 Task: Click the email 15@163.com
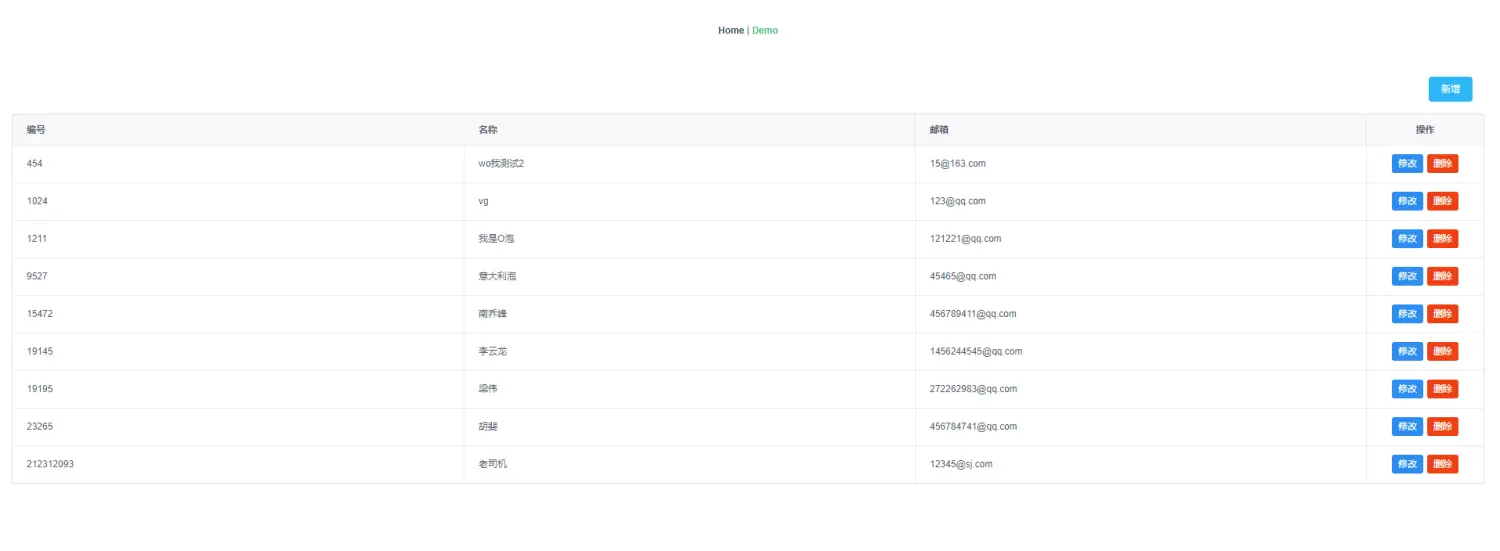click(958, 164)
